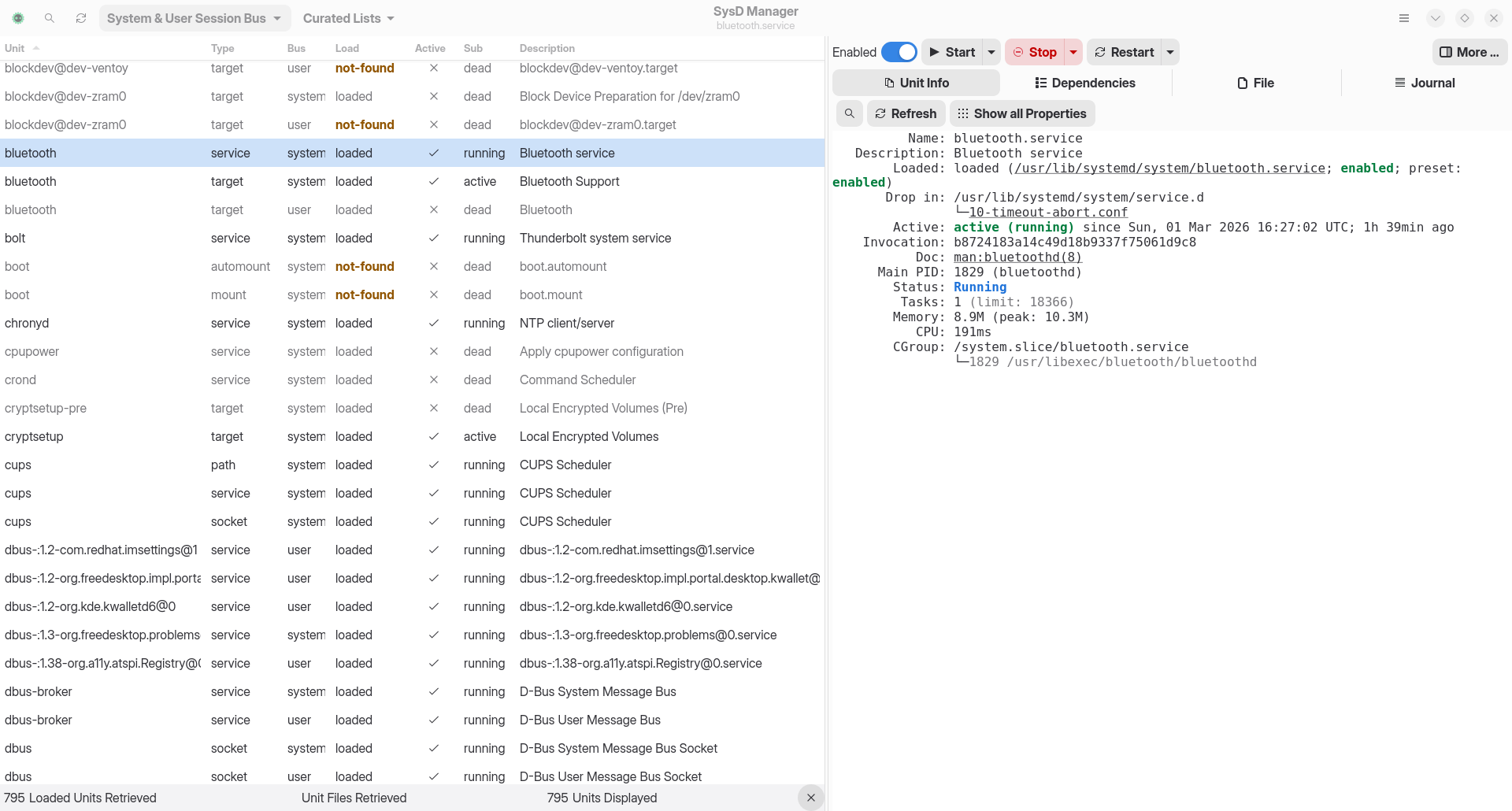
Task: Stop the bluetooth service
Action: point(1035,52)
